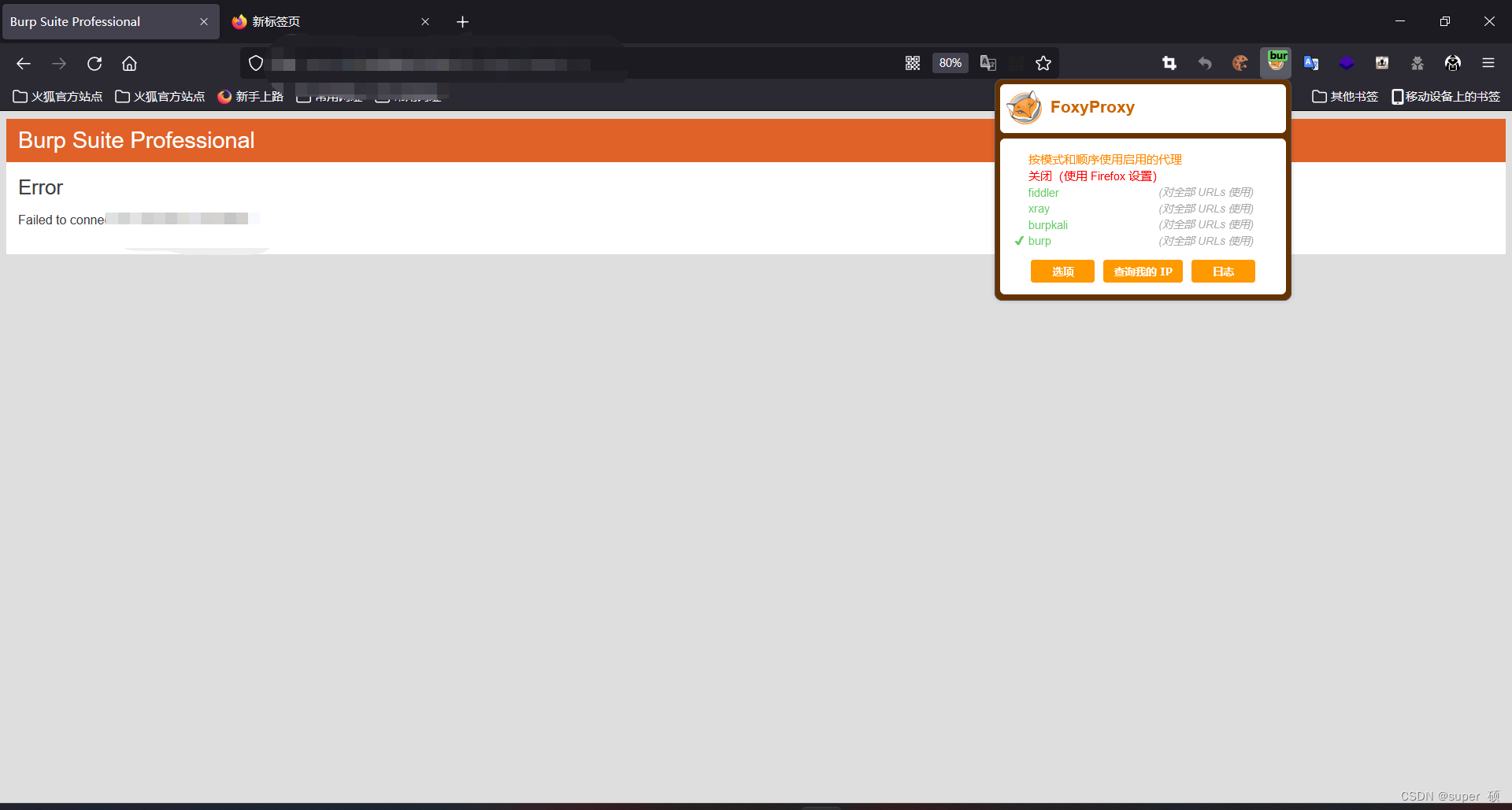Open first 火狐官方站点 bookmark folder
1512x810 pixels.
(x=57, y=97)
